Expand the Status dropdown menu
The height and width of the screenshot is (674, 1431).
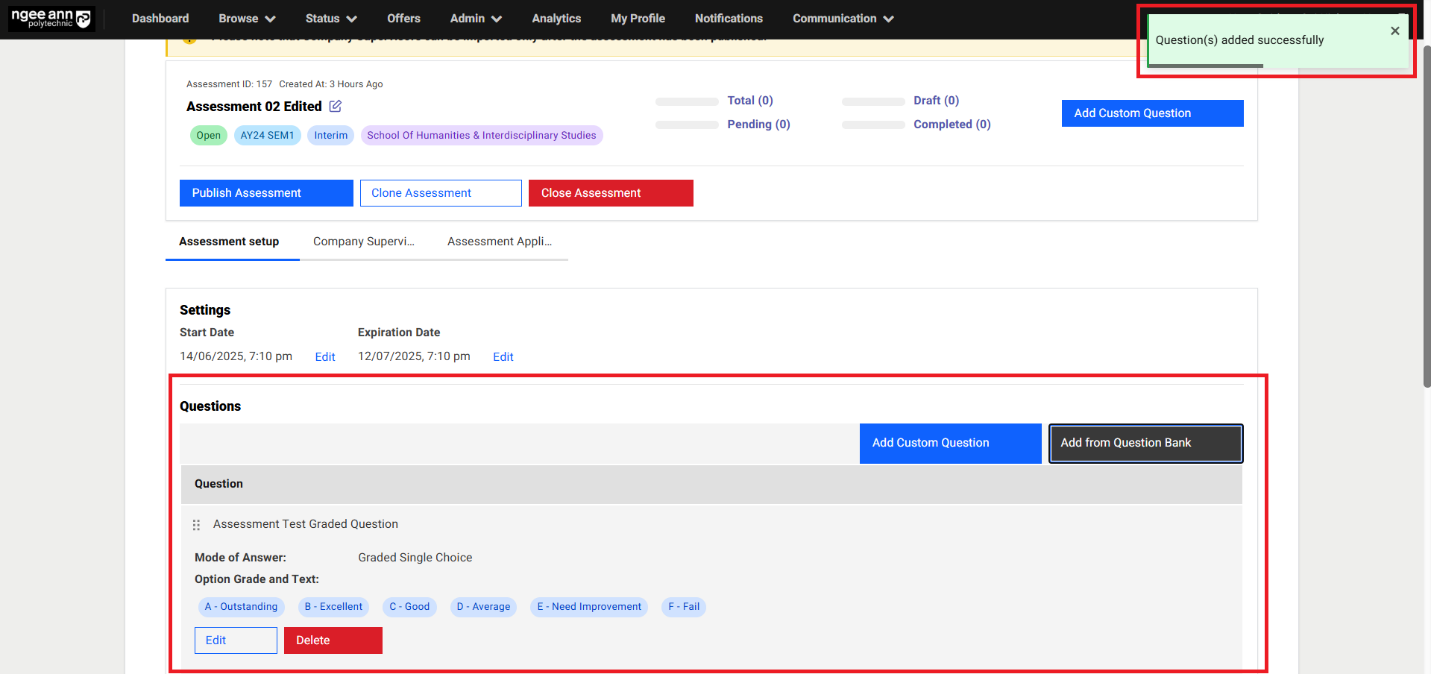[331, 19]
